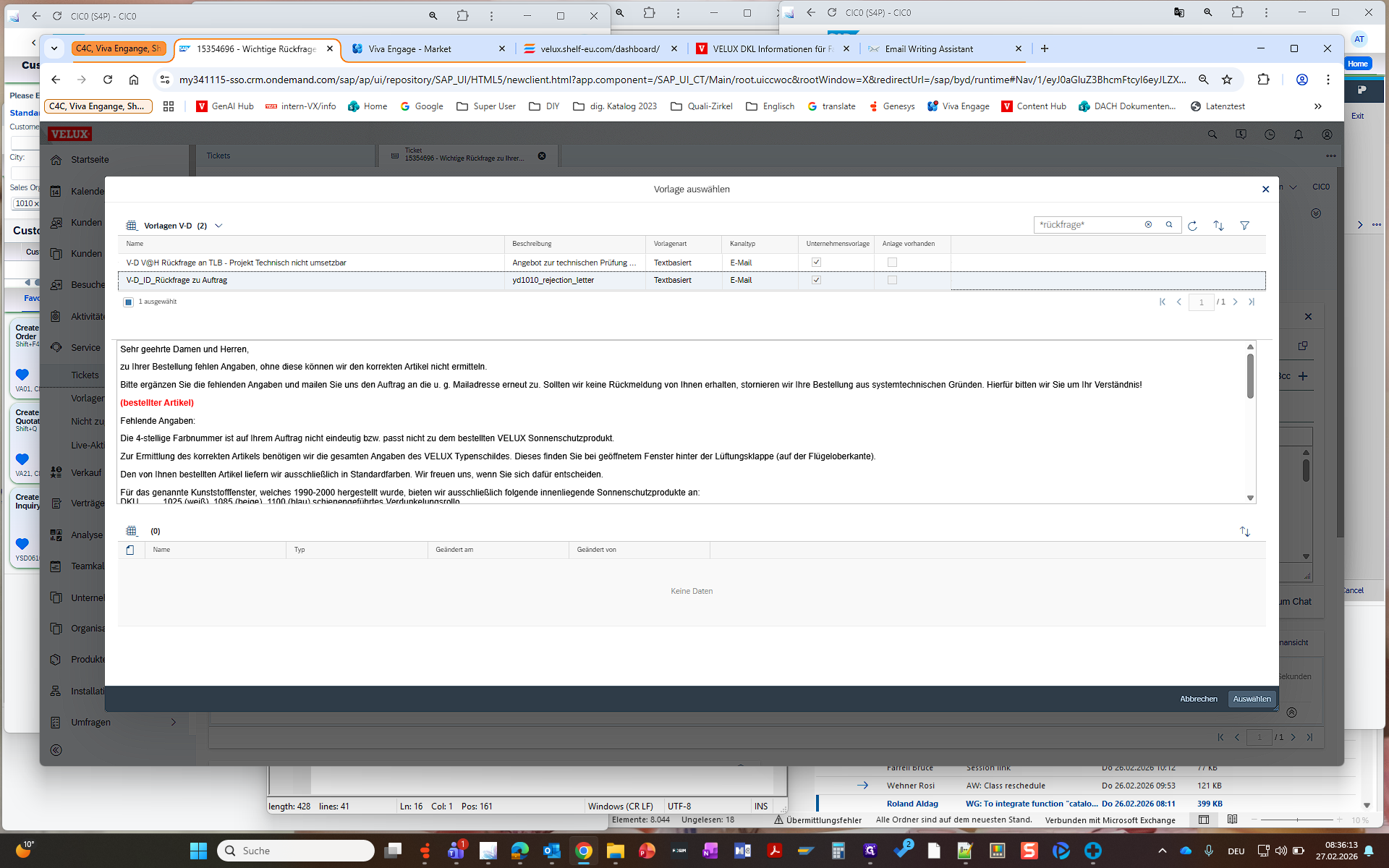Click the Auswählen button

[x=1251, y=699]
